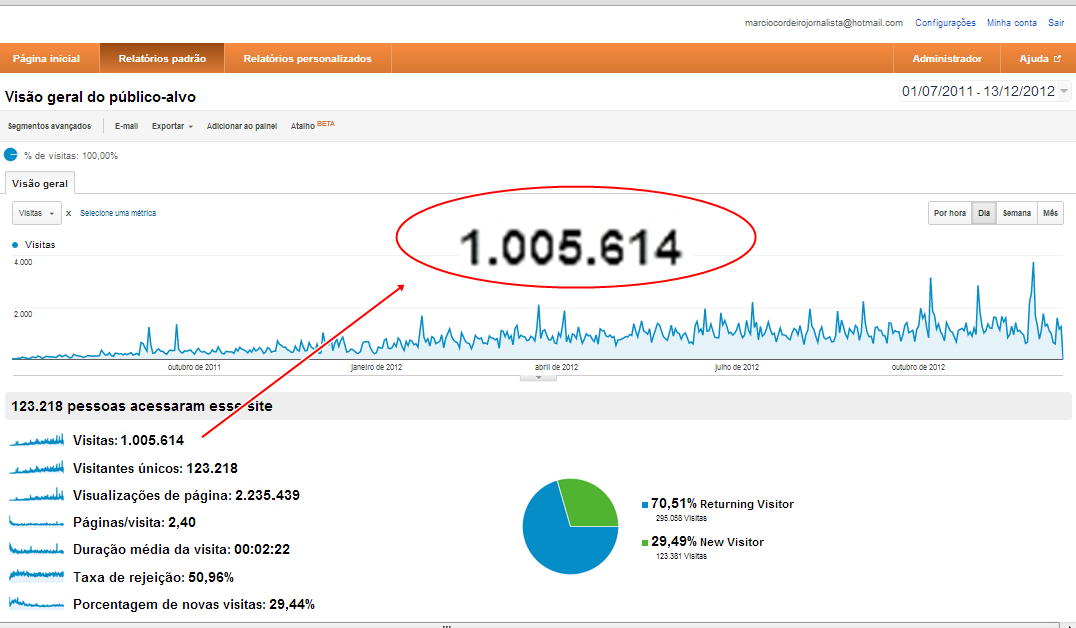The width and height of the screenshot is (1076, 628).
Task: Switch the chart granularity to Semana
Action: [x=1016, y=213]
